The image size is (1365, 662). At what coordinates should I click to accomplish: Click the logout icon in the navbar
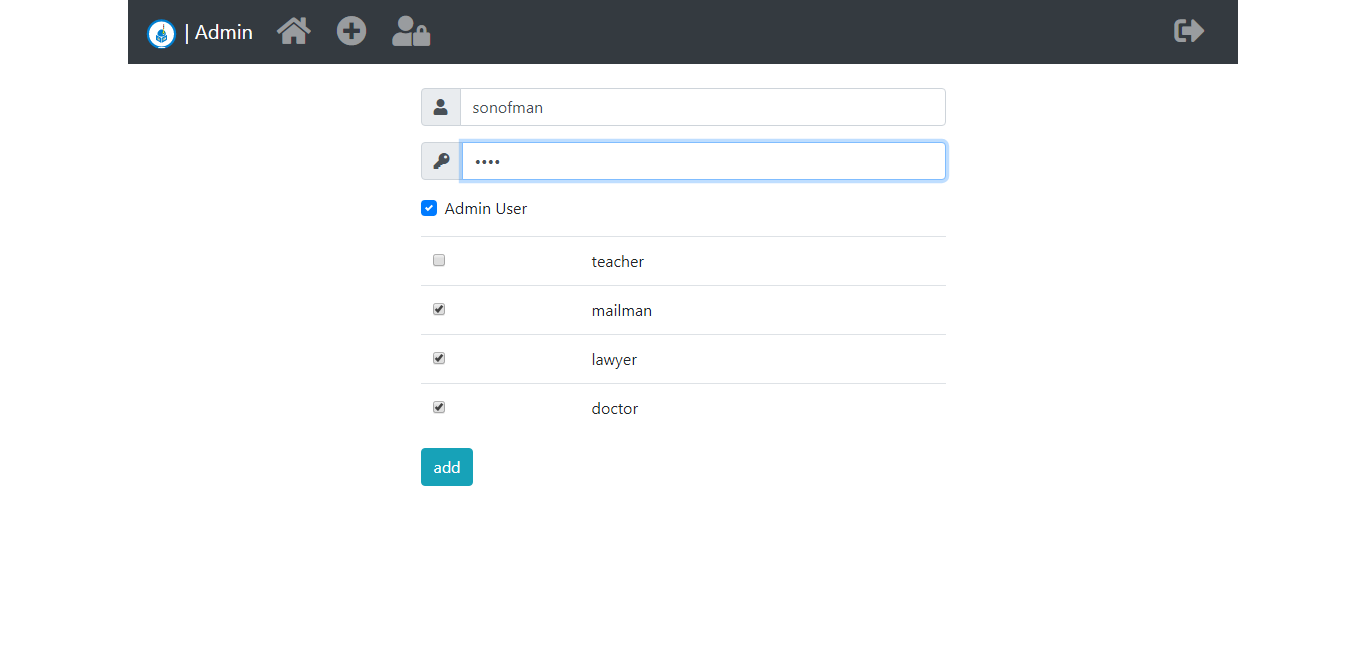(1189, 31)
